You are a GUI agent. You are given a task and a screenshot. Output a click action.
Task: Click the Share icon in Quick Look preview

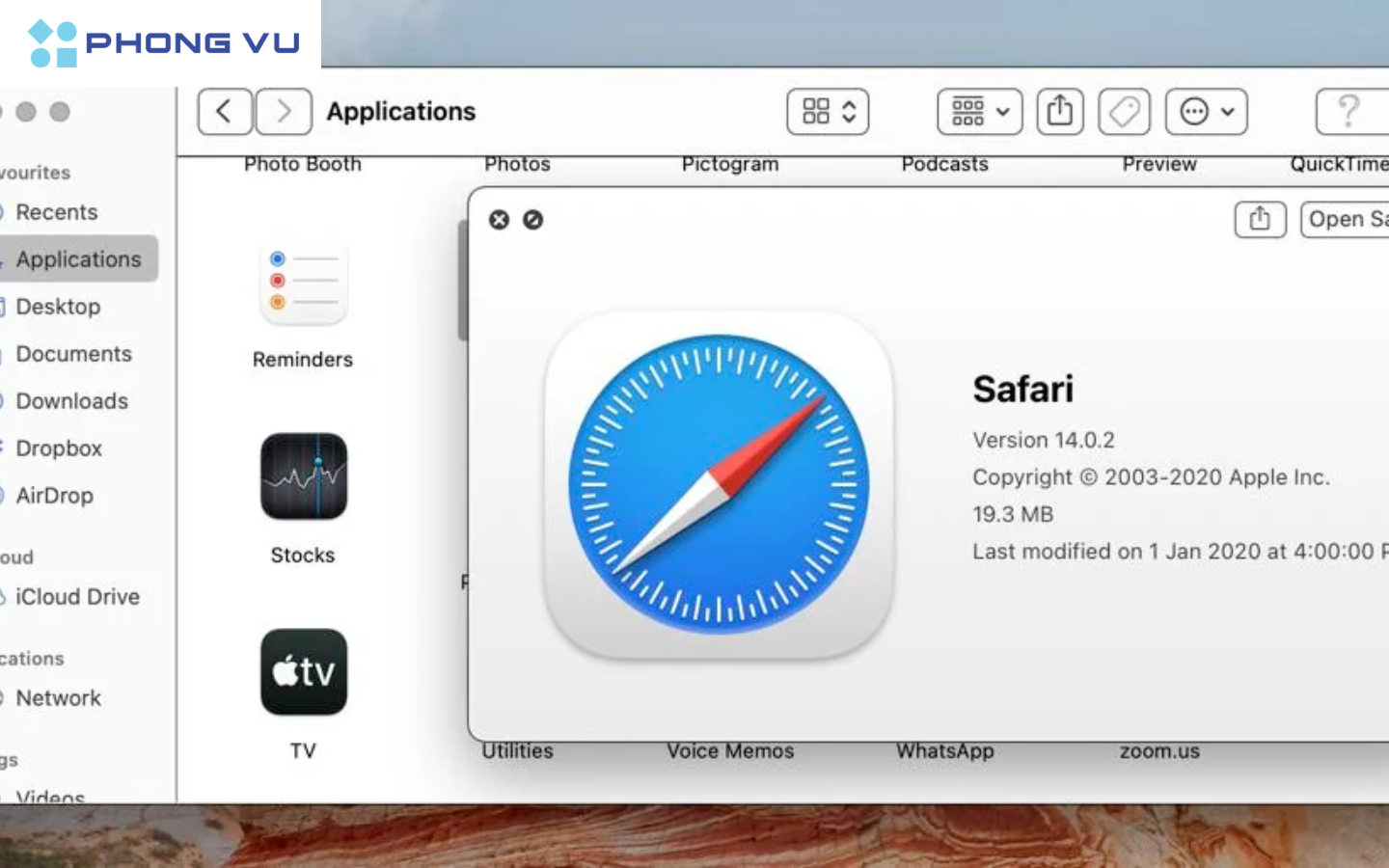click(x=1260, y=220)
